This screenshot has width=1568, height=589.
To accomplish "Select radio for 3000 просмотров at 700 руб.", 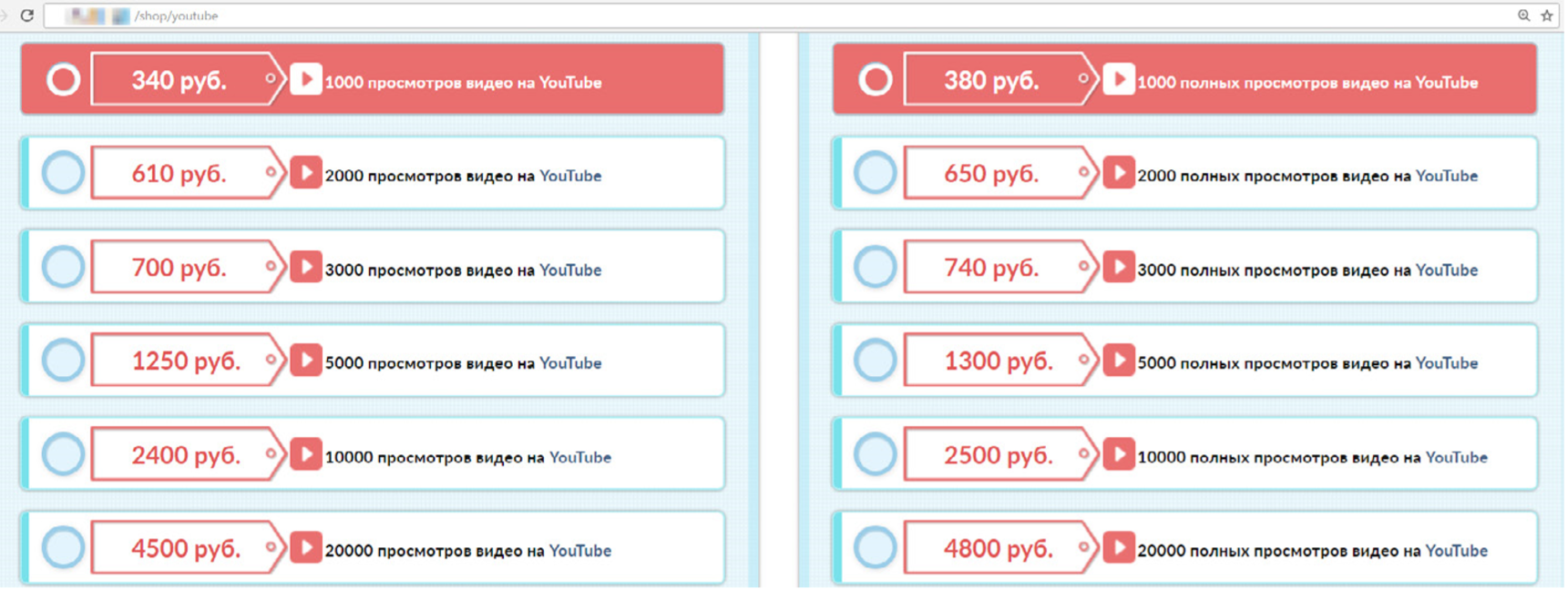I will [63, 267].
